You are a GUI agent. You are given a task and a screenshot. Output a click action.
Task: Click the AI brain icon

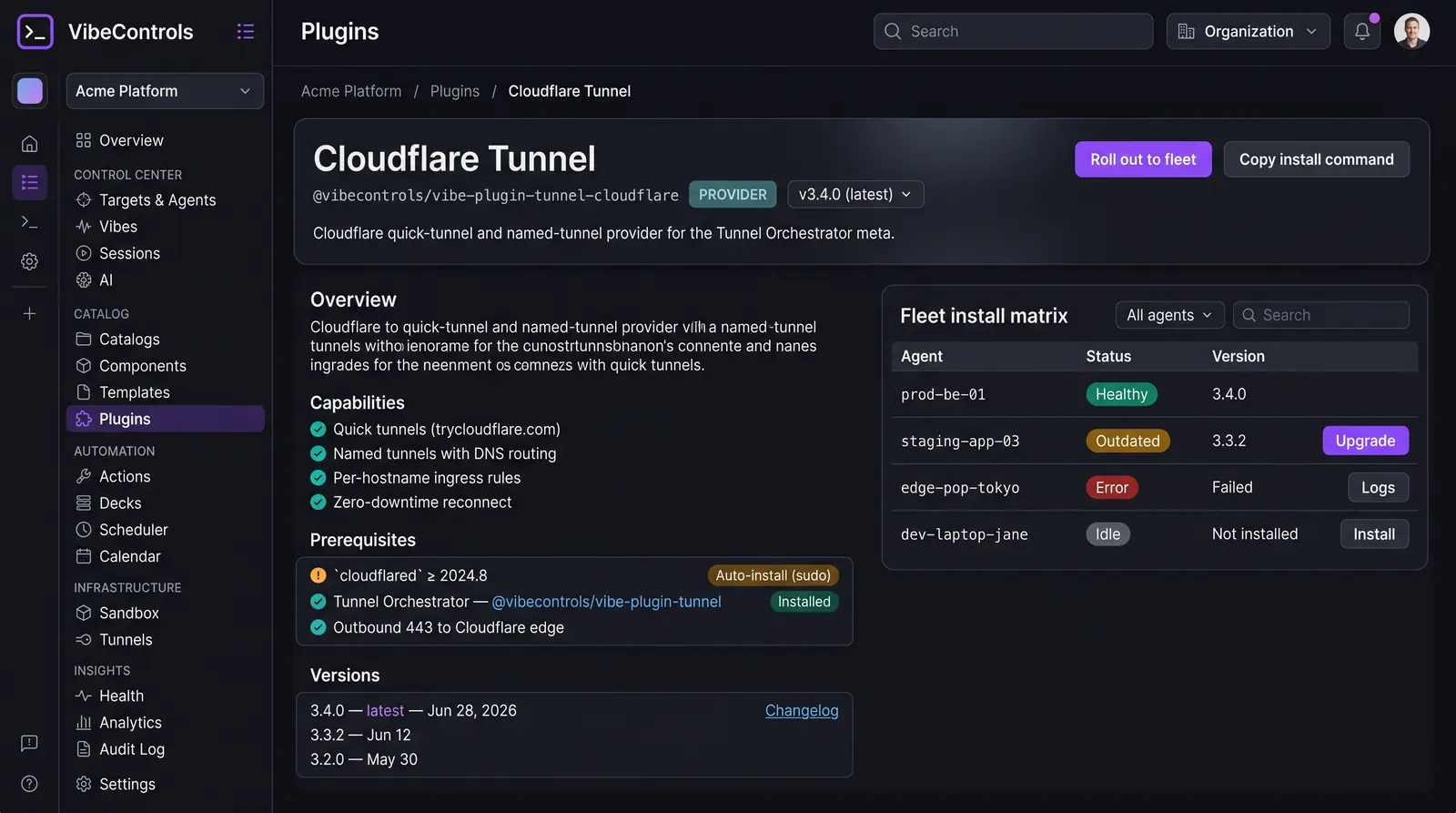84,280
